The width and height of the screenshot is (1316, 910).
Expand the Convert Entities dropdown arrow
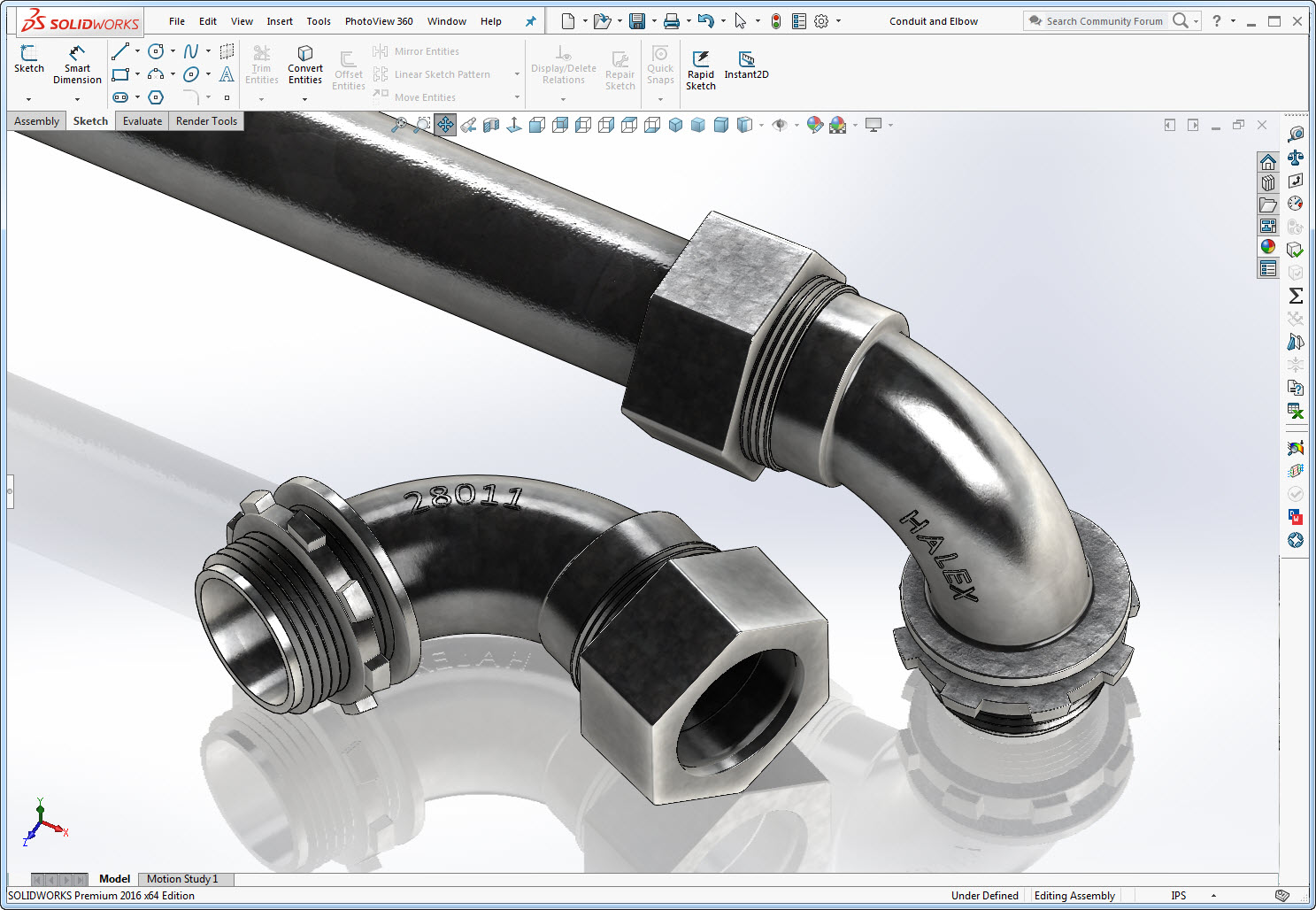[x=305, y=99]
